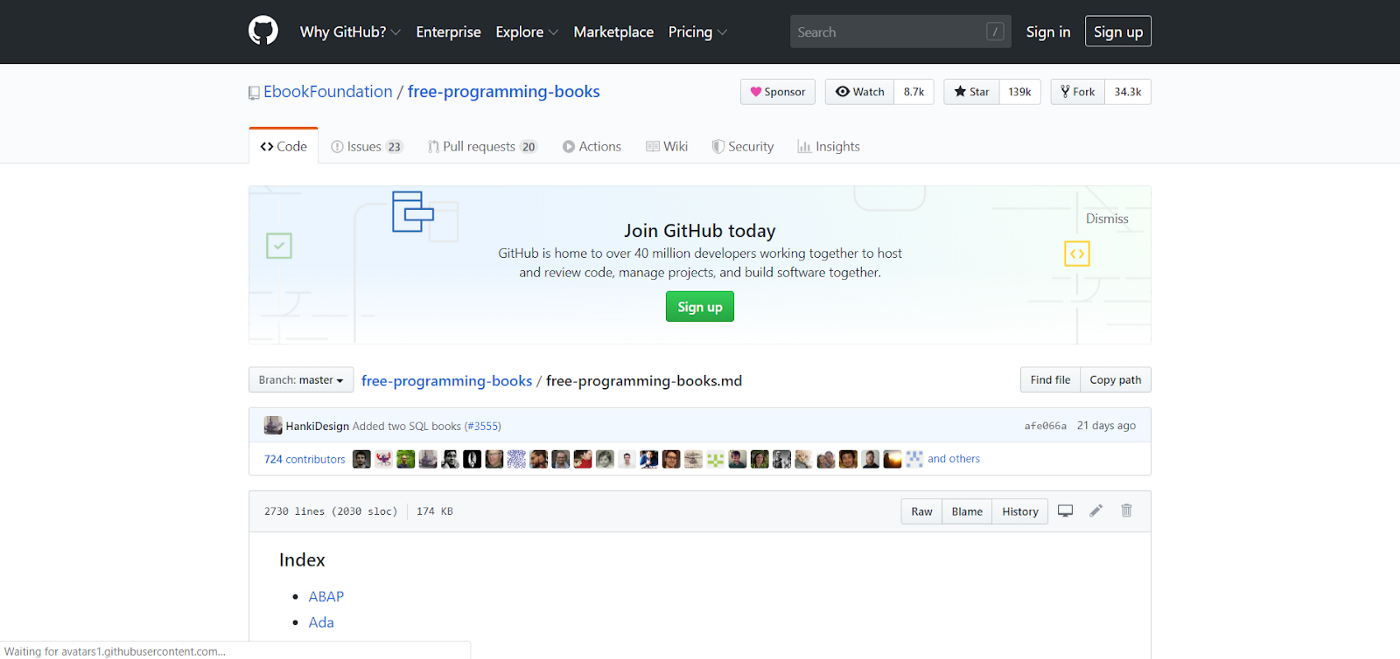Screen dimensions: 1400x659
Task: Click the slash shortcut icon in search box
Action: tap(995, 32)
